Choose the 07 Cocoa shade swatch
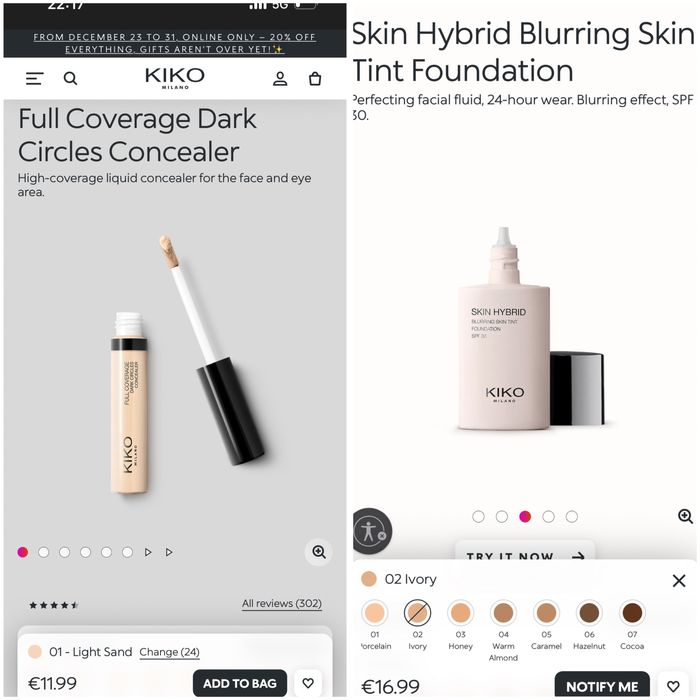Image resolution: width=700 pixels, height=700 pixels. [x=632, y=612]
